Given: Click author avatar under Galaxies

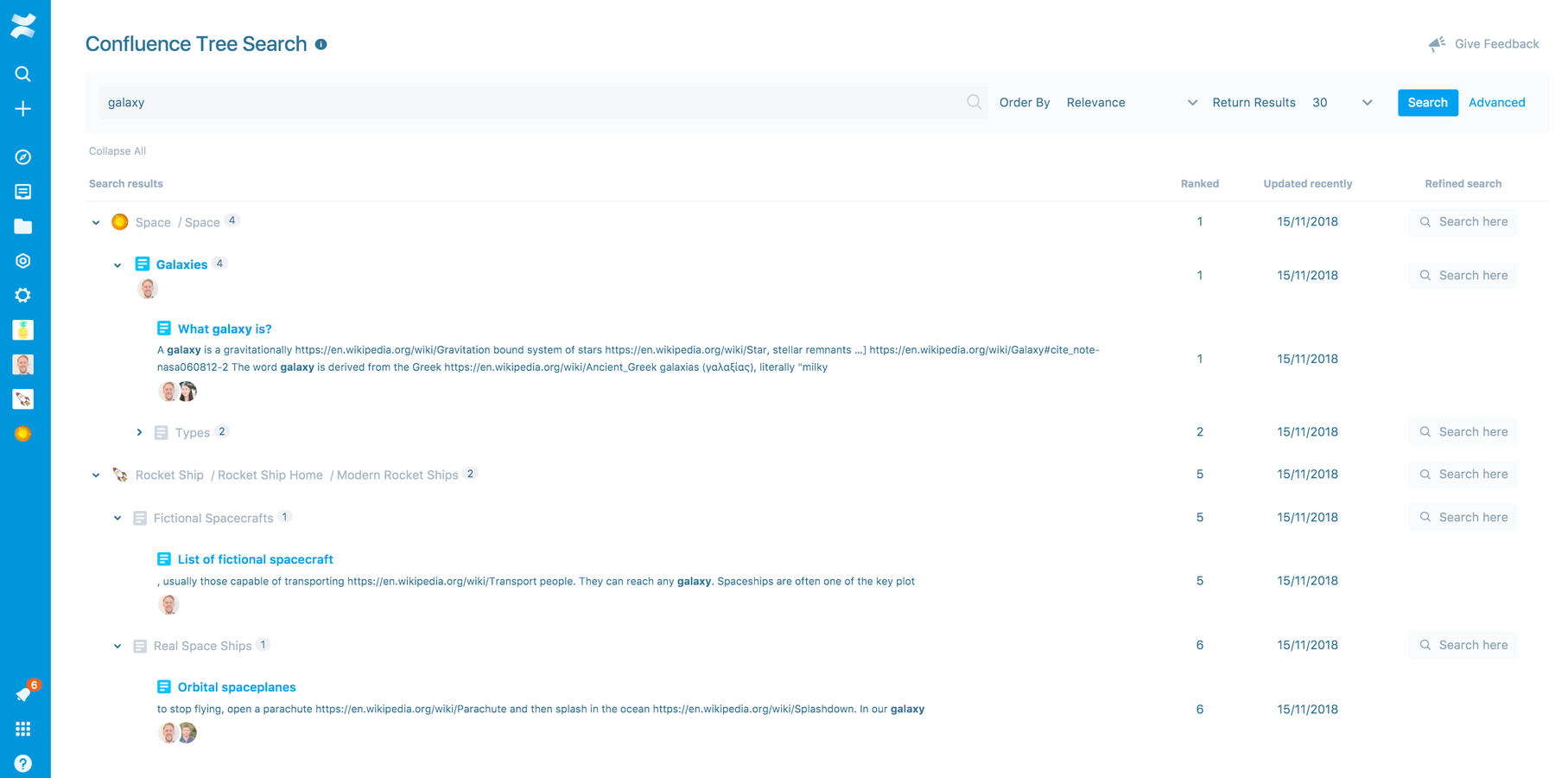Looking at the screenshot, I should click(x=148, y=289).
